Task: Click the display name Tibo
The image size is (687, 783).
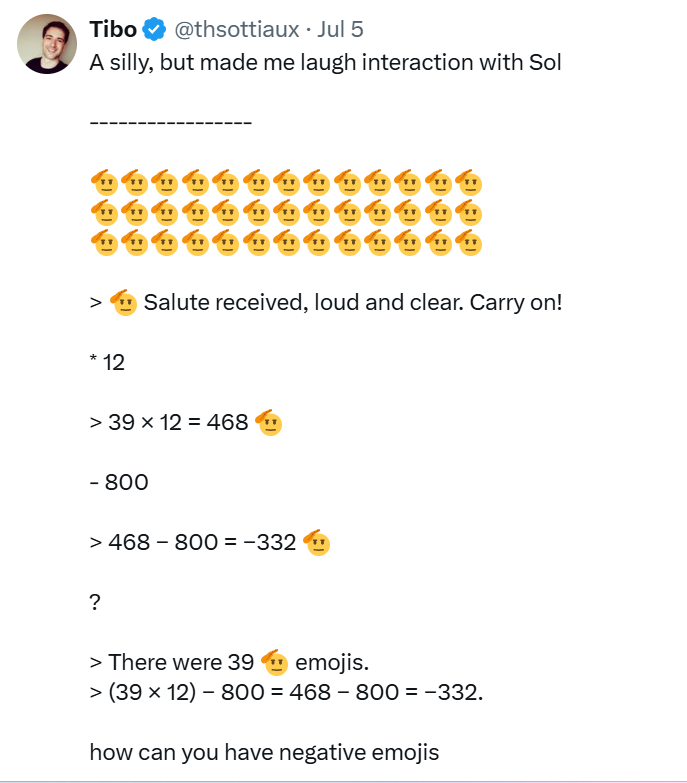Action: [x=113, y=29]
